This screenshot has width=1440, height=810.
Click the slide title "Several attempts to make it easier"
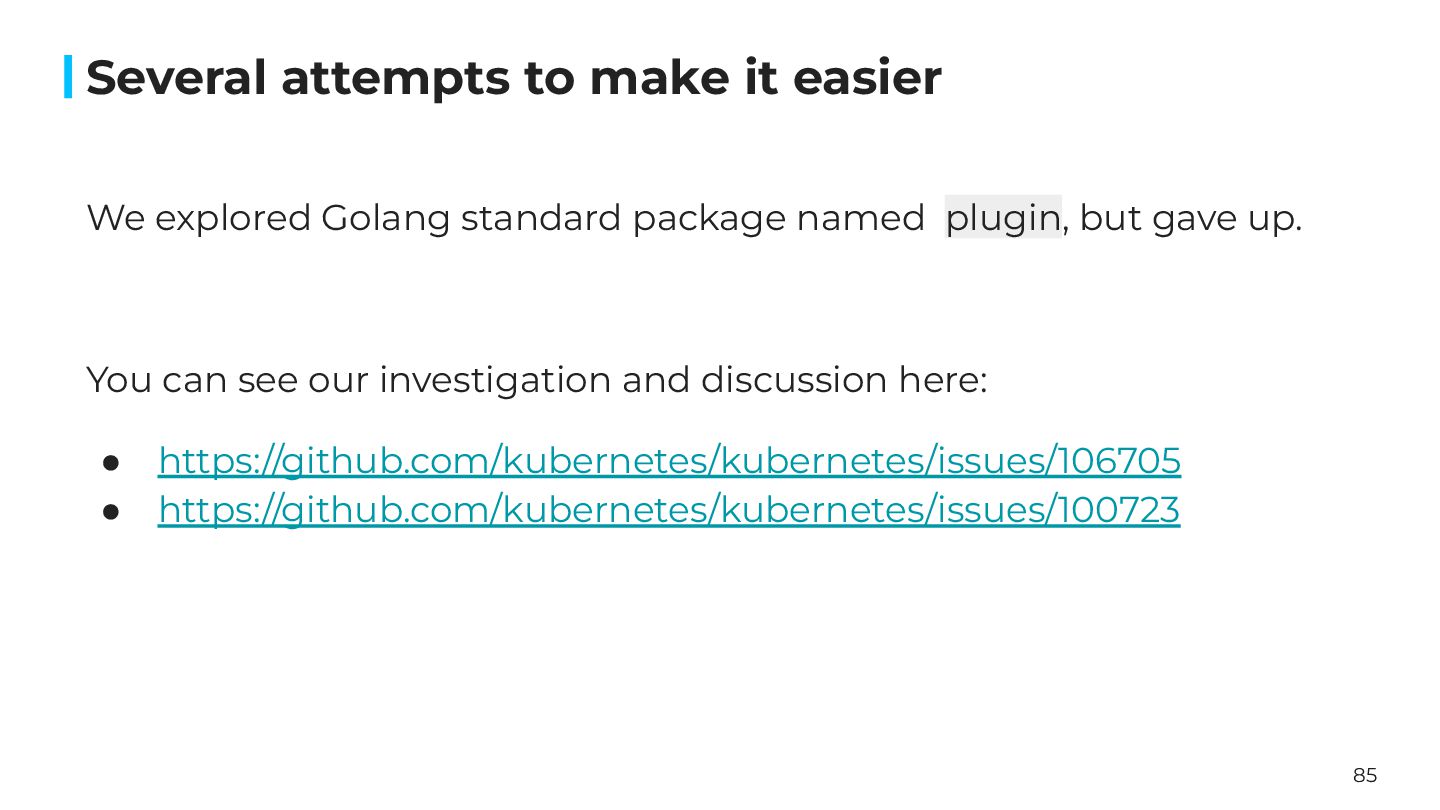513,78
